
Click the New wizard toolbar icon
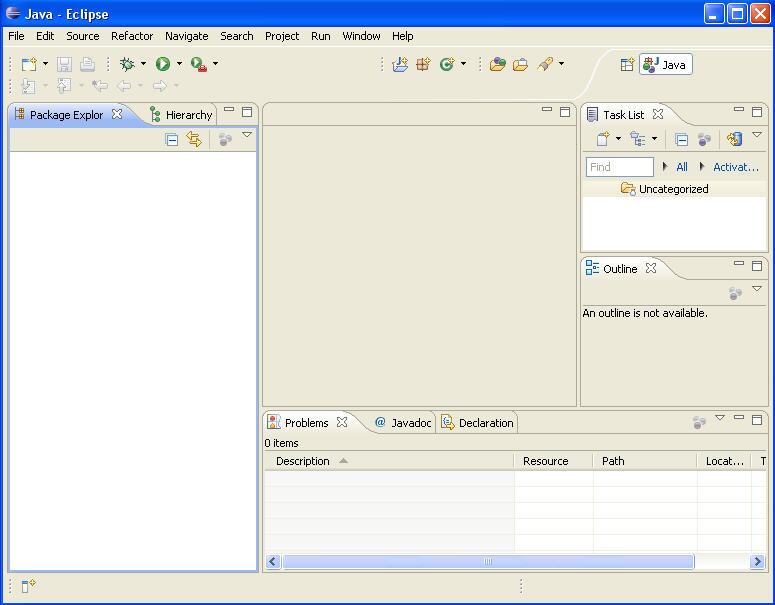point(29,64)
